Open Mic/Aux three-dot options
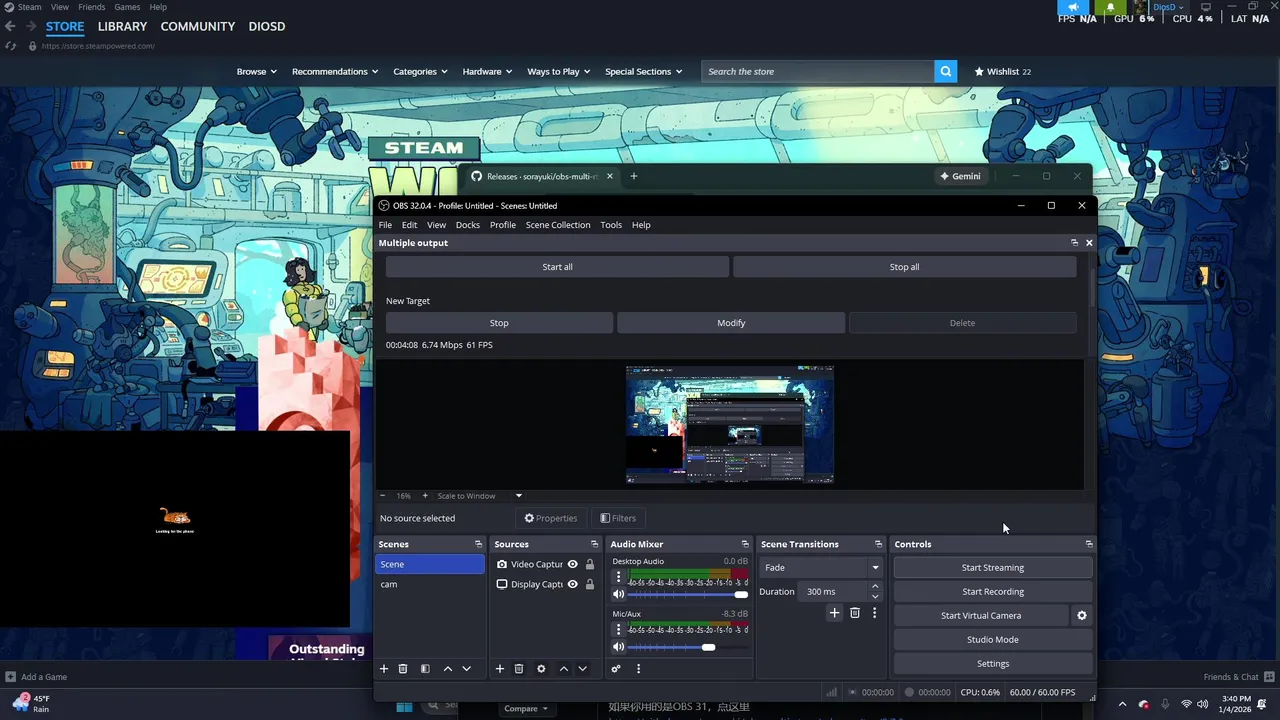1280x720 pixels. tap(618, 629)
